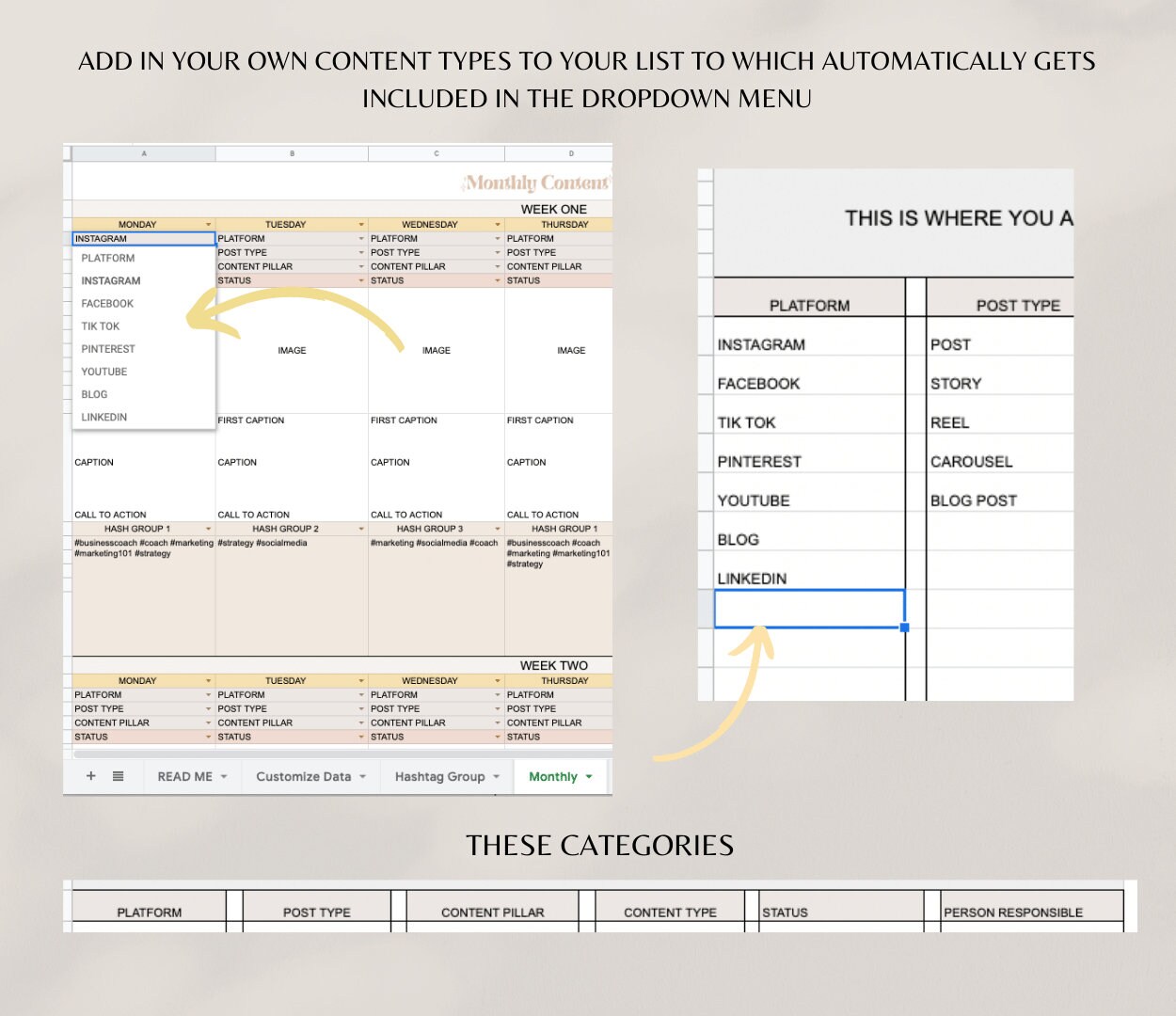1176x1016 pixels.
Task: Click the selected empty cell below LINKEDIN
Action: pyautogui.click(x=809, y=608)
